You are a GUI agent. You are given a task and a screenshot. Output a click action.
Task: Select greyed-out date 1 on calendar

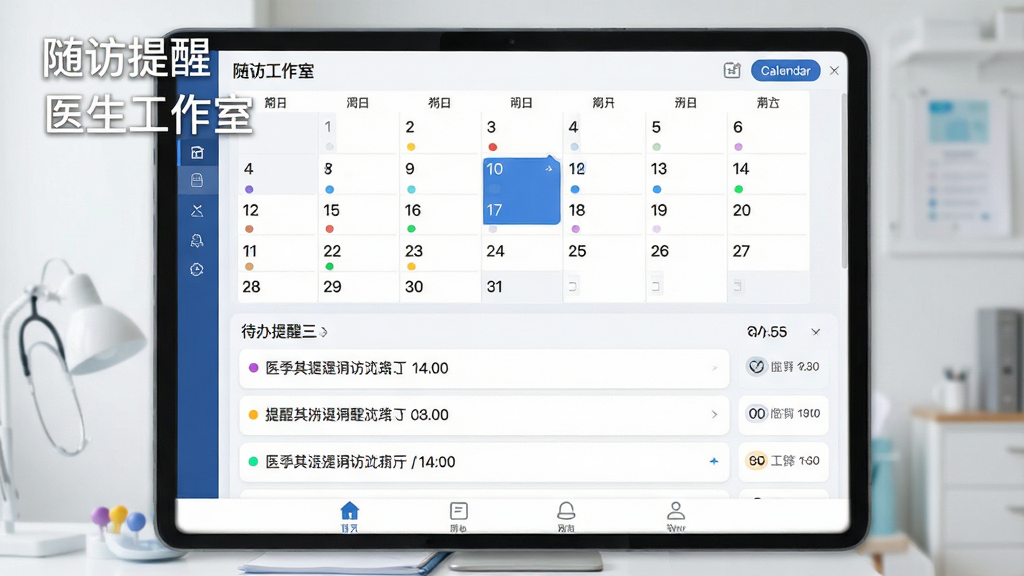pyautogui.click(x=358, y=133)
